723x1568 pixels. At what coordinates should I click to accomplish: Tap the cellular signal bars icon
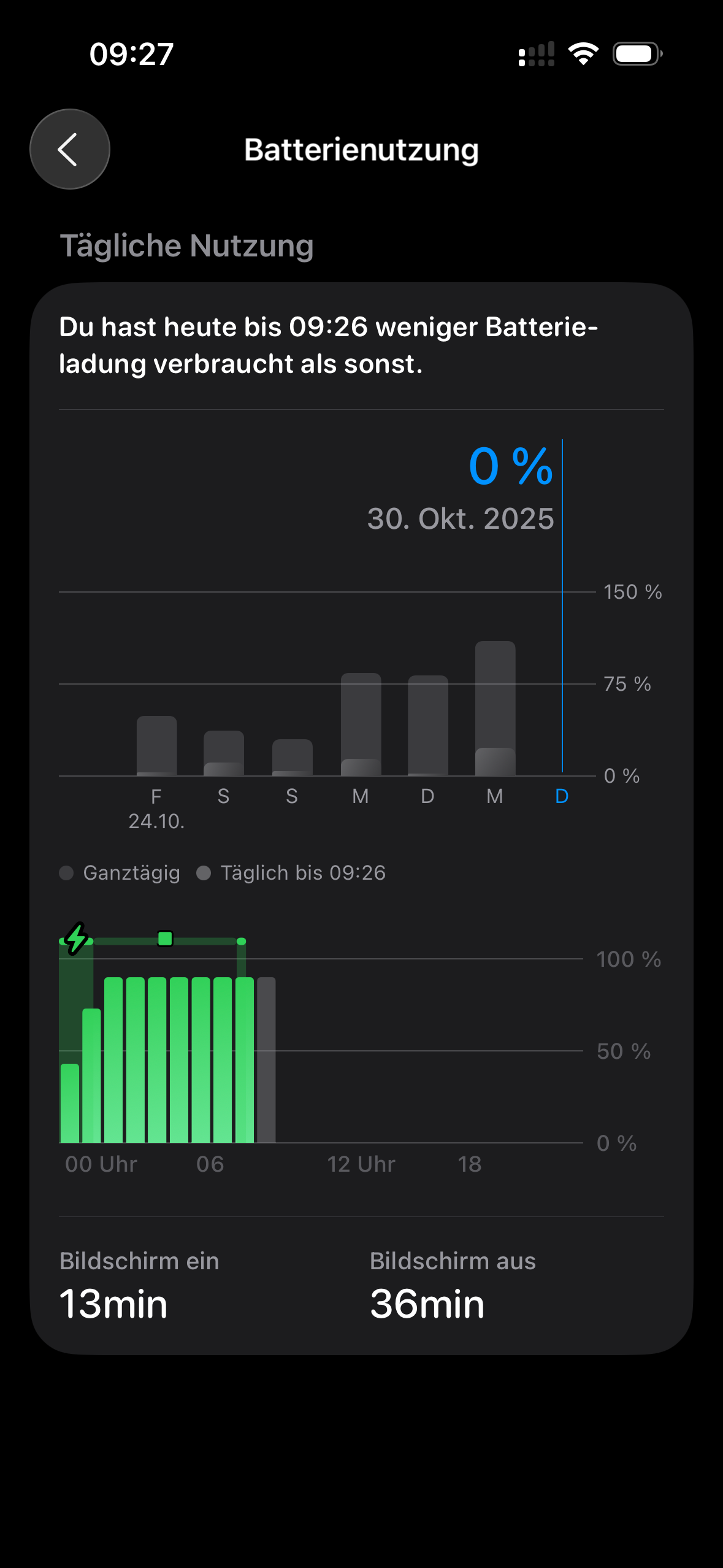pyautogui.click(x=537, y=54)
